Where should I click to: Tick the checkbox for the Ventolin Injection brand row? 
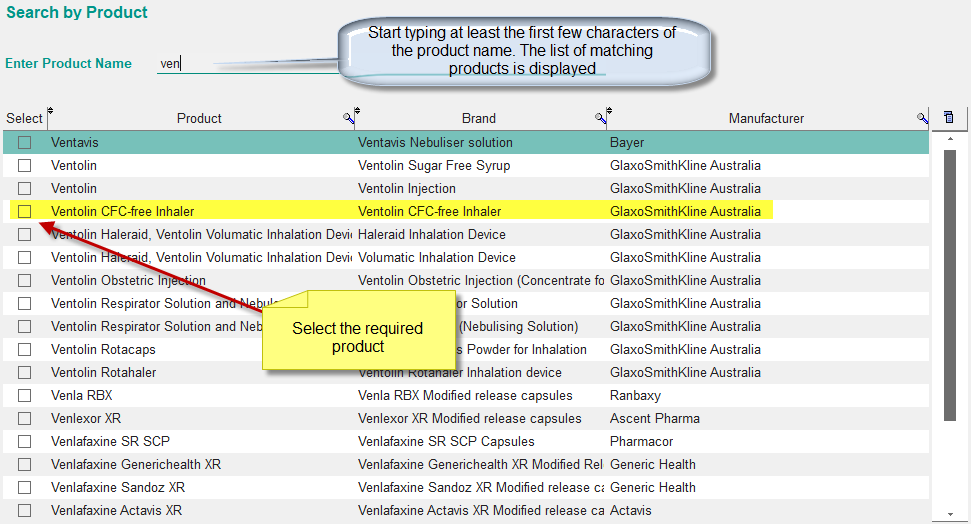pos(24,188)
